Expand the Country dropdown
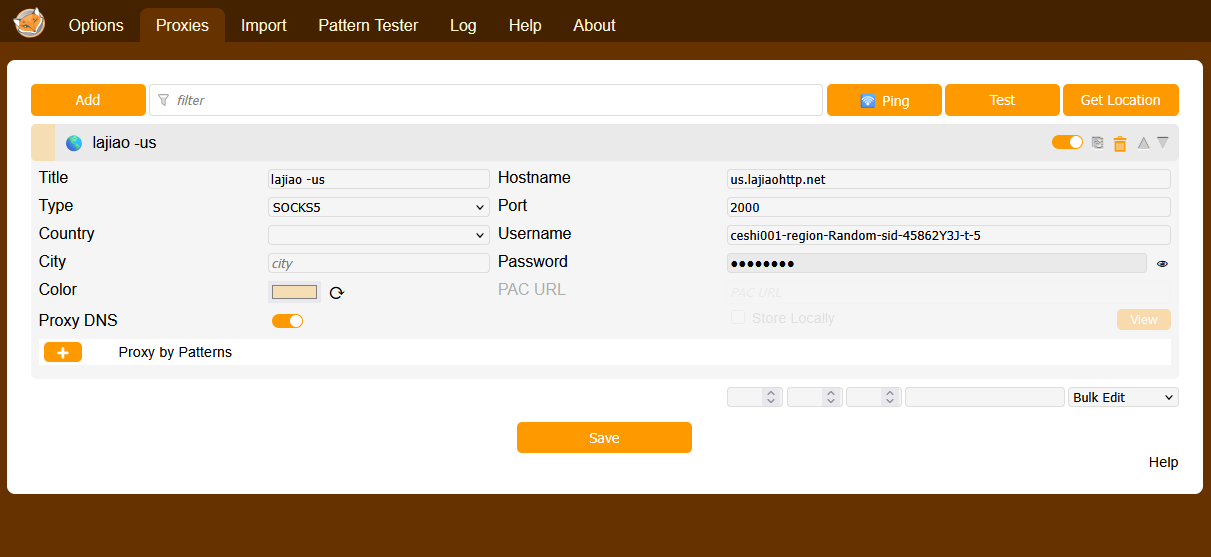 (378, 235)
